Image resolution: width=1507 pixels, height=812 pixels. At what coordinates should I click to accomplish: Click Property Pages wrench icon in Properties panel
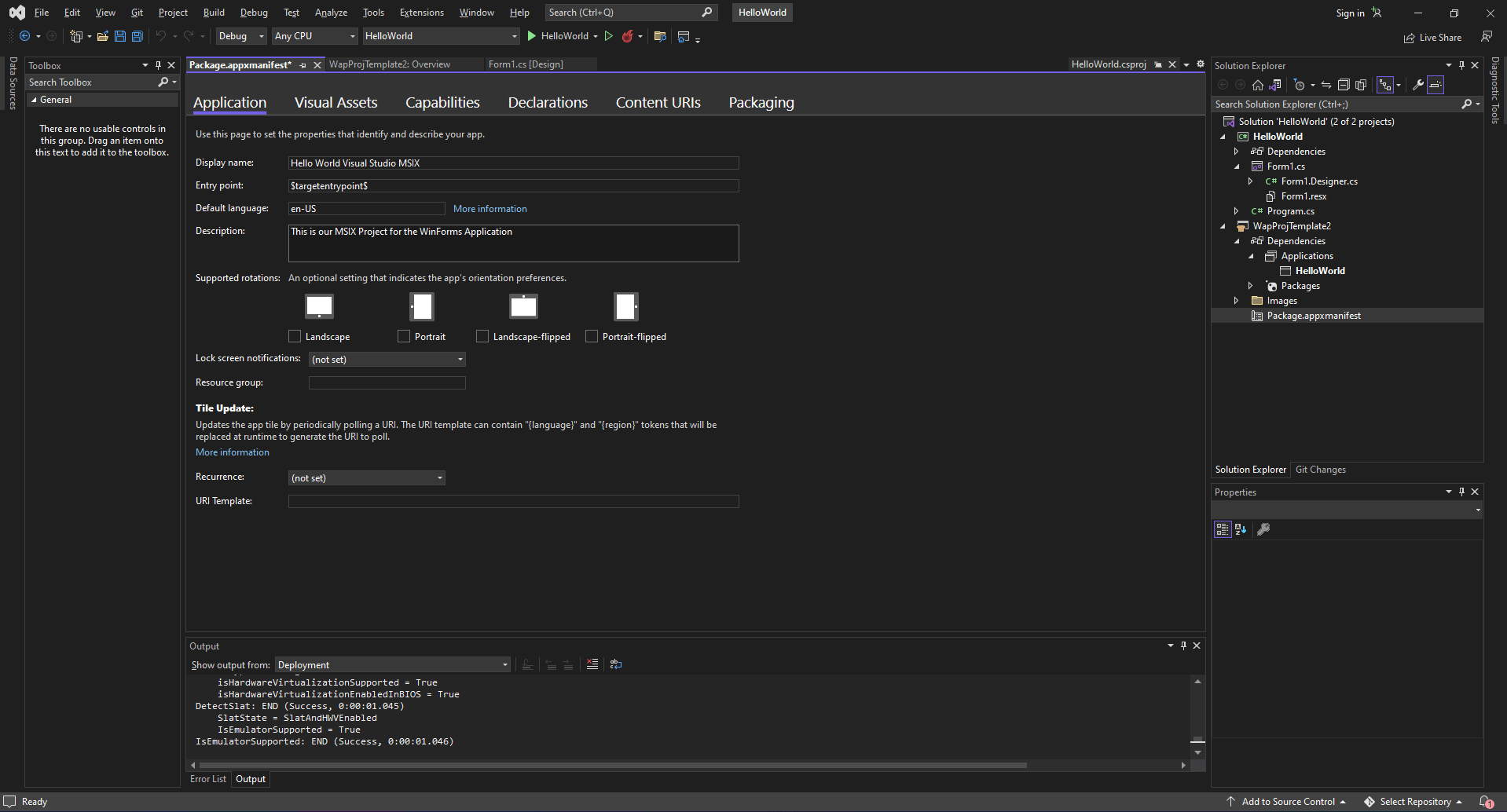pyautogui.click(x=1263, y=529)
